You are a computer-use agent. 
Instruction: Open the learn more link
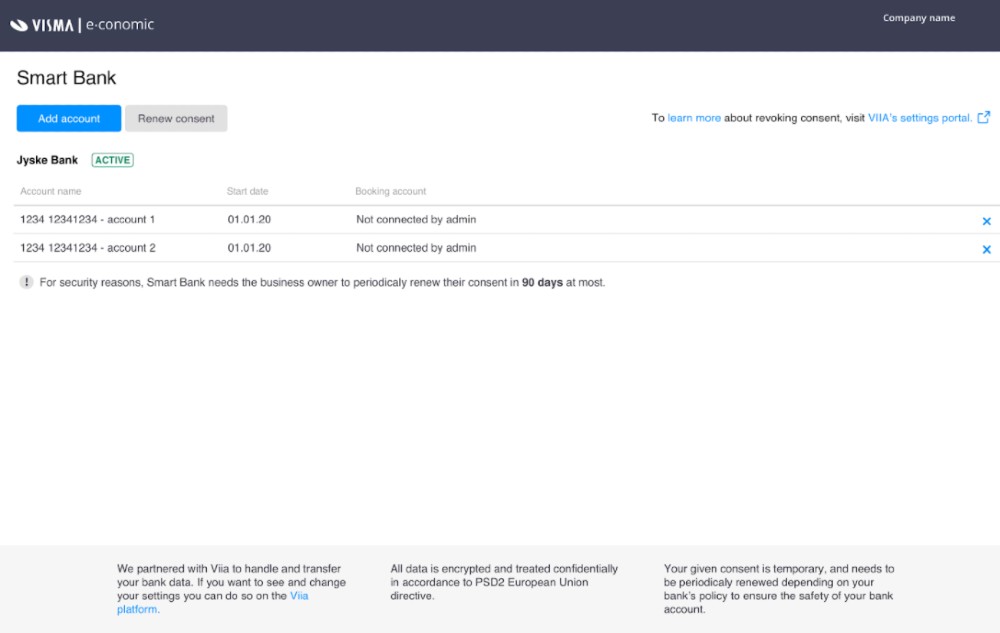694,118
